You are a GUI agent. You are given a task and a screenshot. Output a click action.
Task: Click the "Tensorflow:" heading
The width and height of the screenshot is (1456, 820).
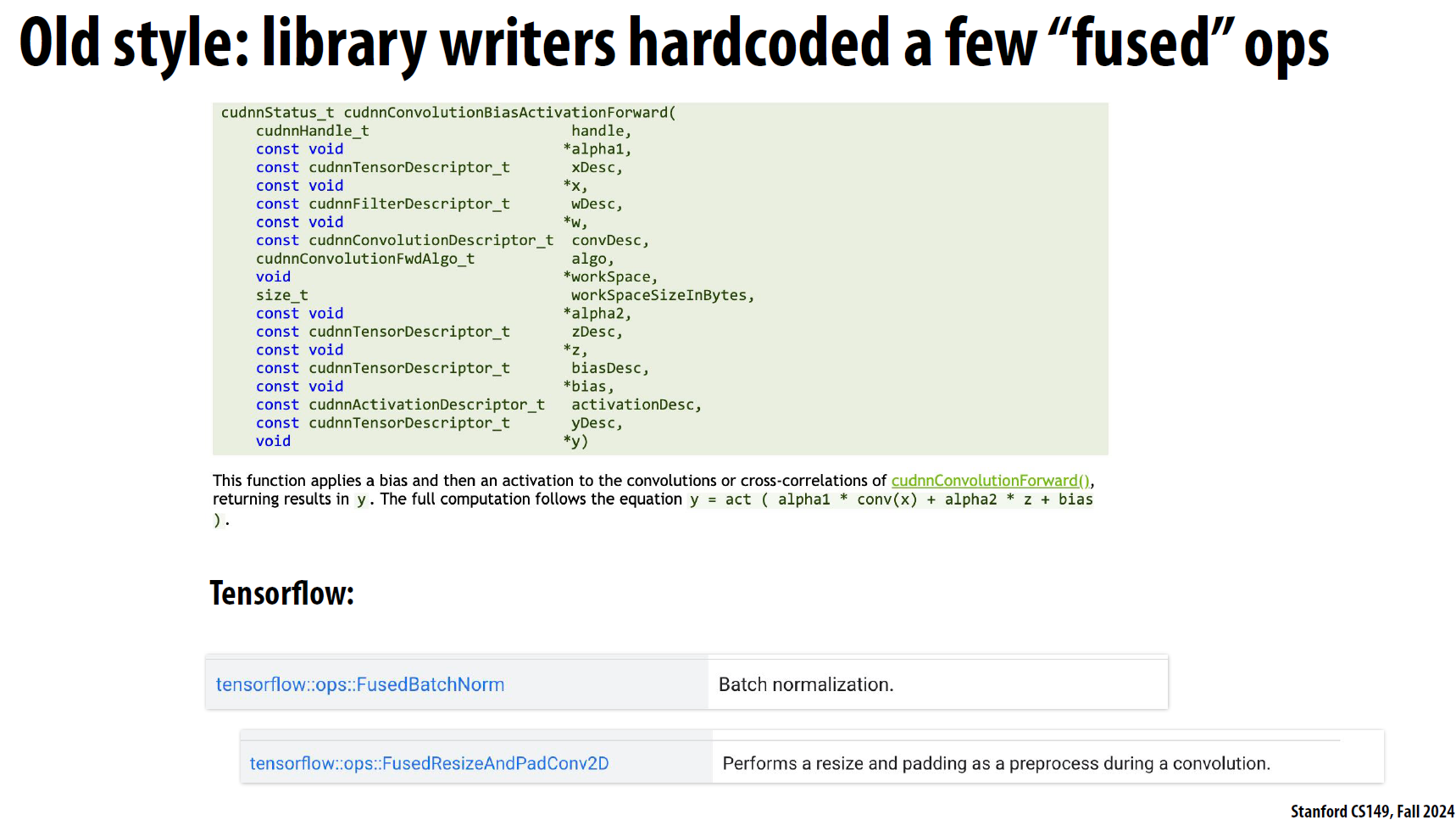pos(281,593)
